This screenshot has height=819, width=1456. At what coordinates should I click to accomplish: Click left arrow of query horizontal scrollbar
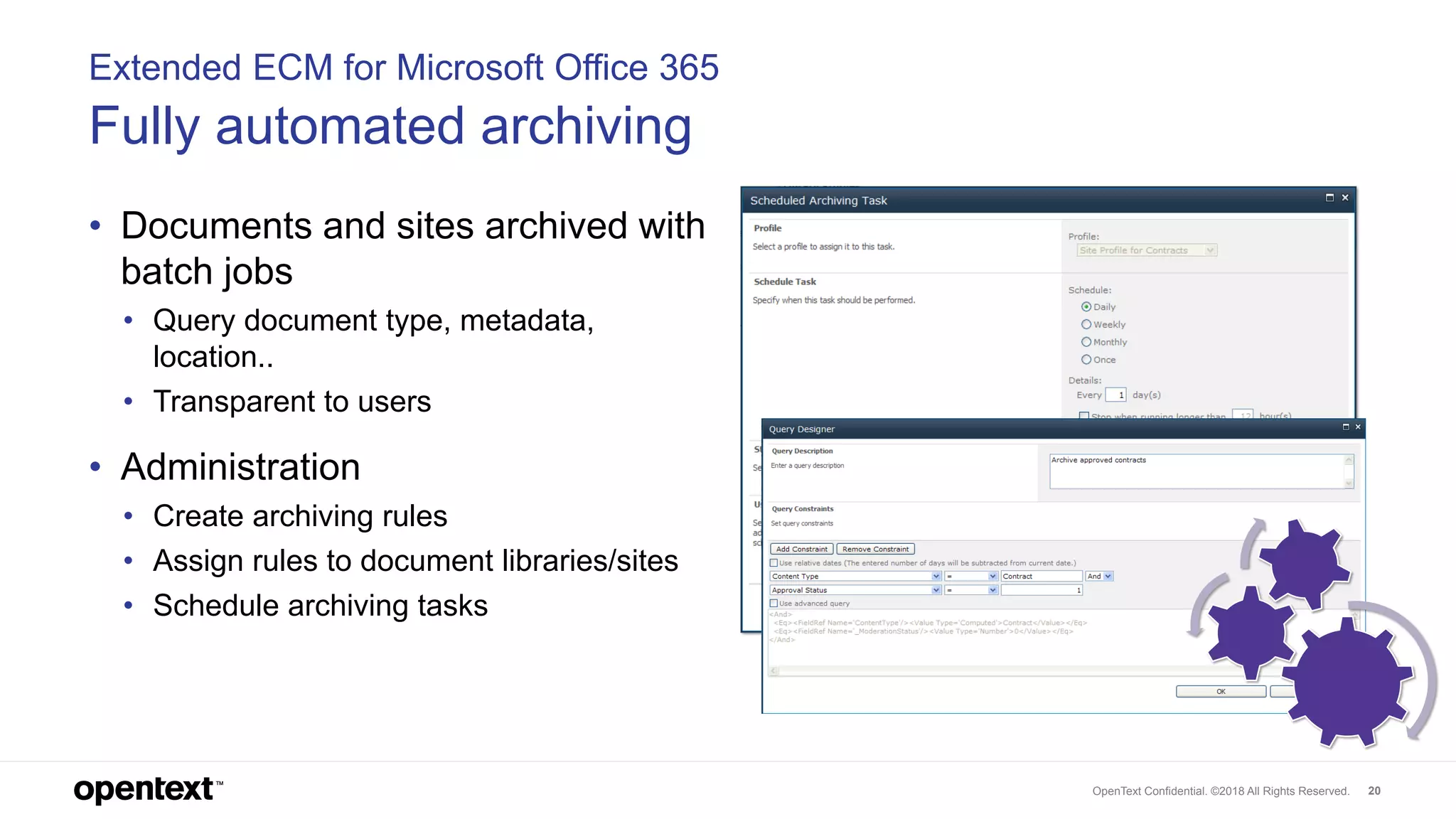pos(774,670)
